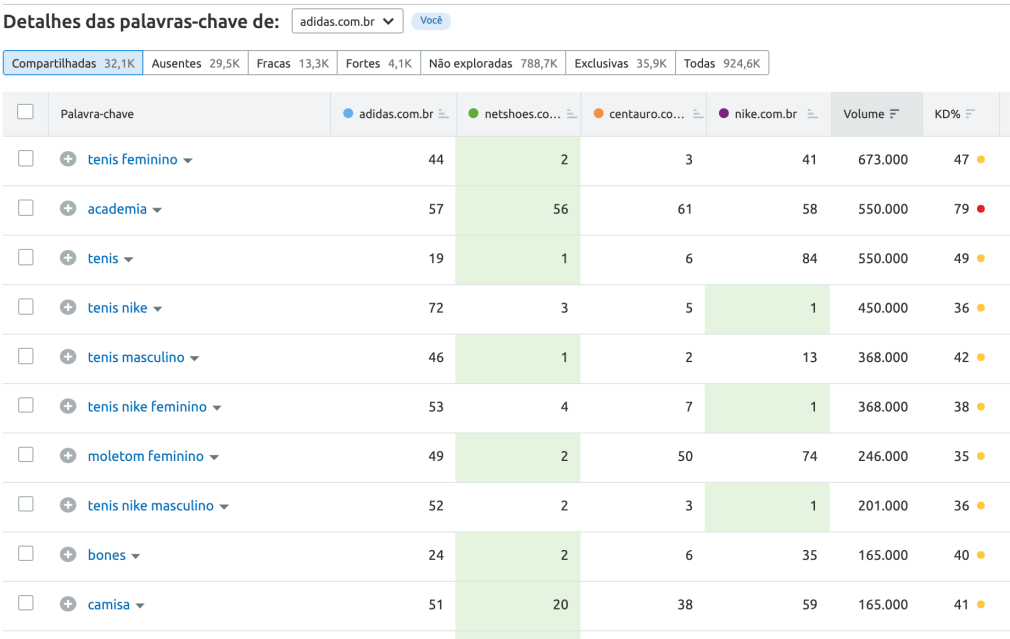Click the 'camisa' keyword link

pyautogui.click(x=109, y=605)
